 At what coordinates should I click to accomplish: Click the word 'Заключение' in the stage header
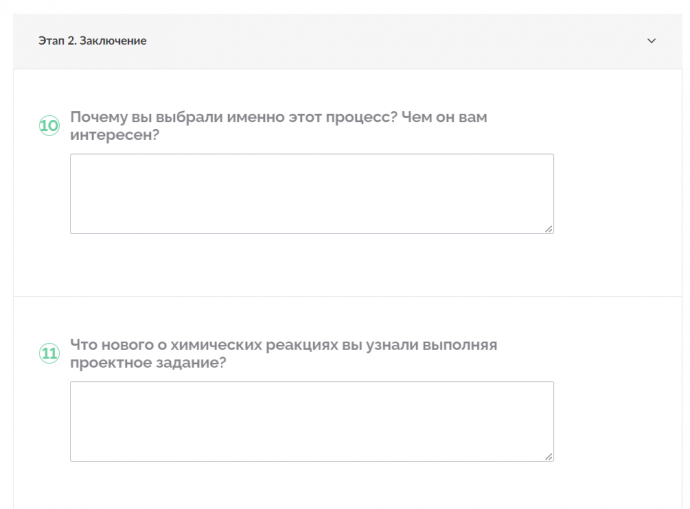click(x=113, y=41)
